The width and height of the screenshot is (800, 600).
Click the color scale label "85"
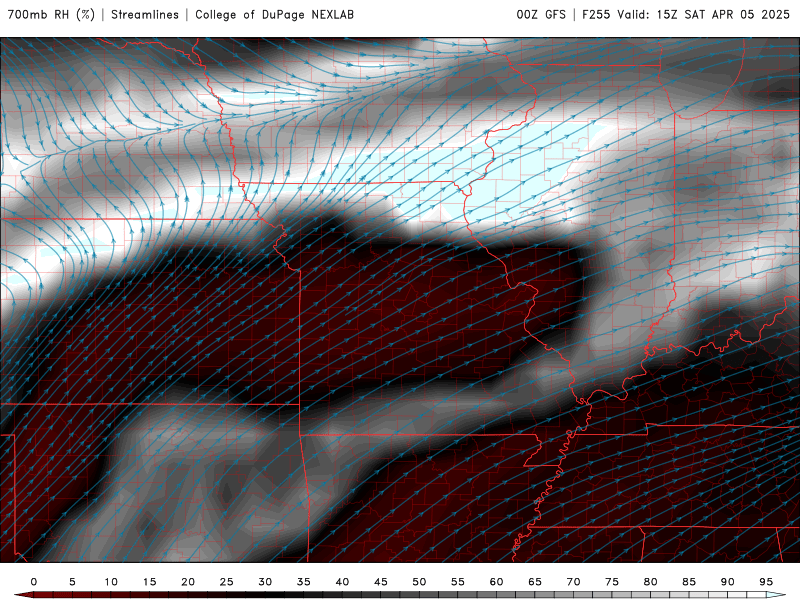click(x=689, y=582)
